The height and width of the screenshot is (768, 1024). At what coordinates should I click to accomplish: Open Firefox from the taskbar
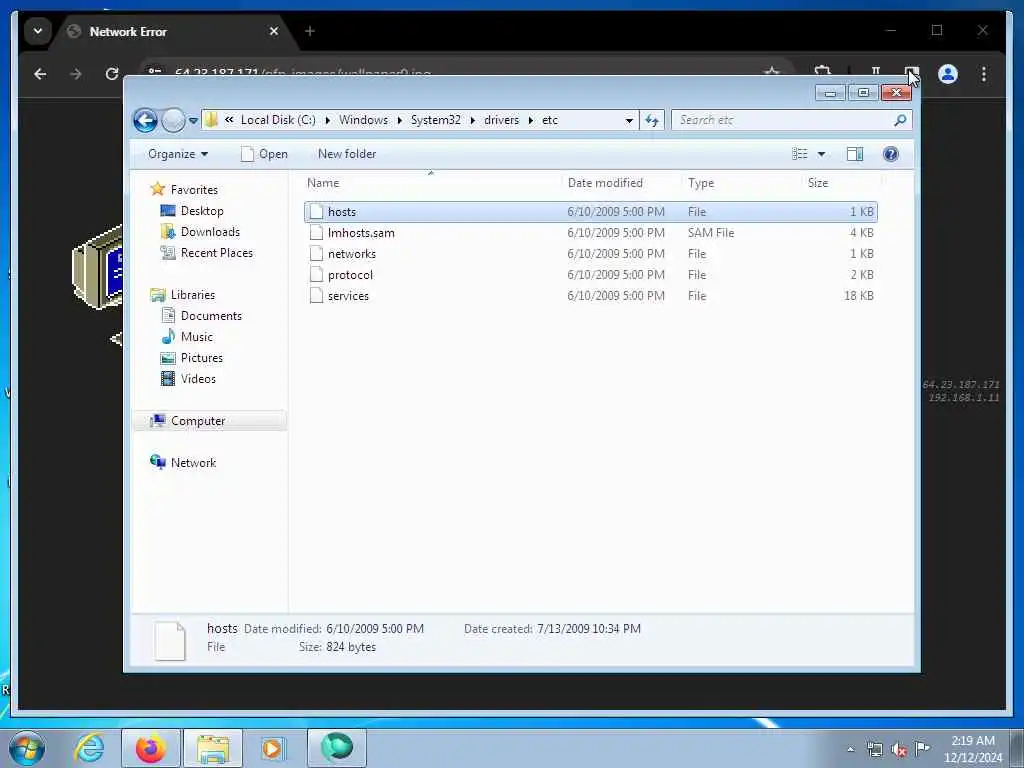click(x=151, y=748)
